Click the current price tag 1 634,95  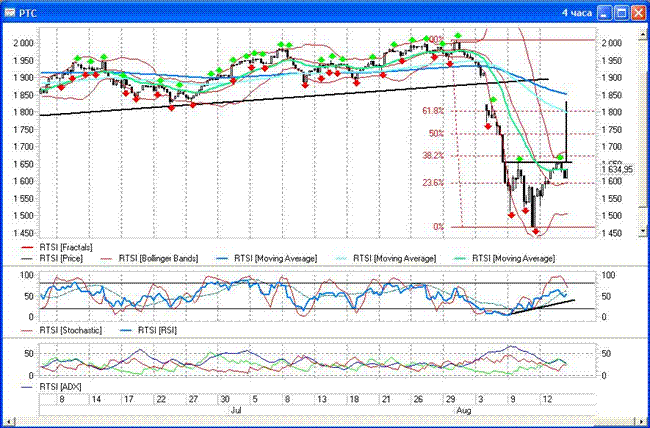point(617,169)
